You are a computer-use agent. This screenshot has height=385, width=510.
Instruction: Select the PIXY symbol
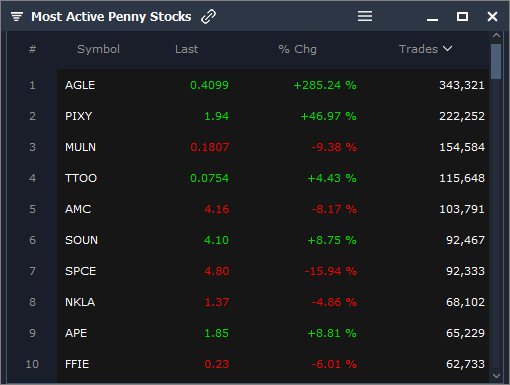tap(79, 116)
